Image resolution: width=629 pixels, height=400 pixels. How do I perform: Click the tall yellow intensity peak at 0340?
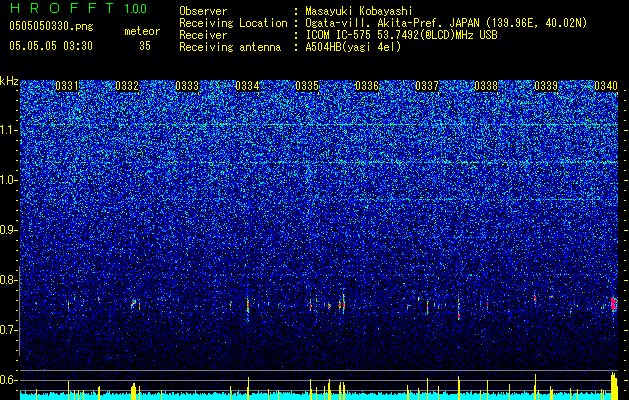click(x=613, y=386)
